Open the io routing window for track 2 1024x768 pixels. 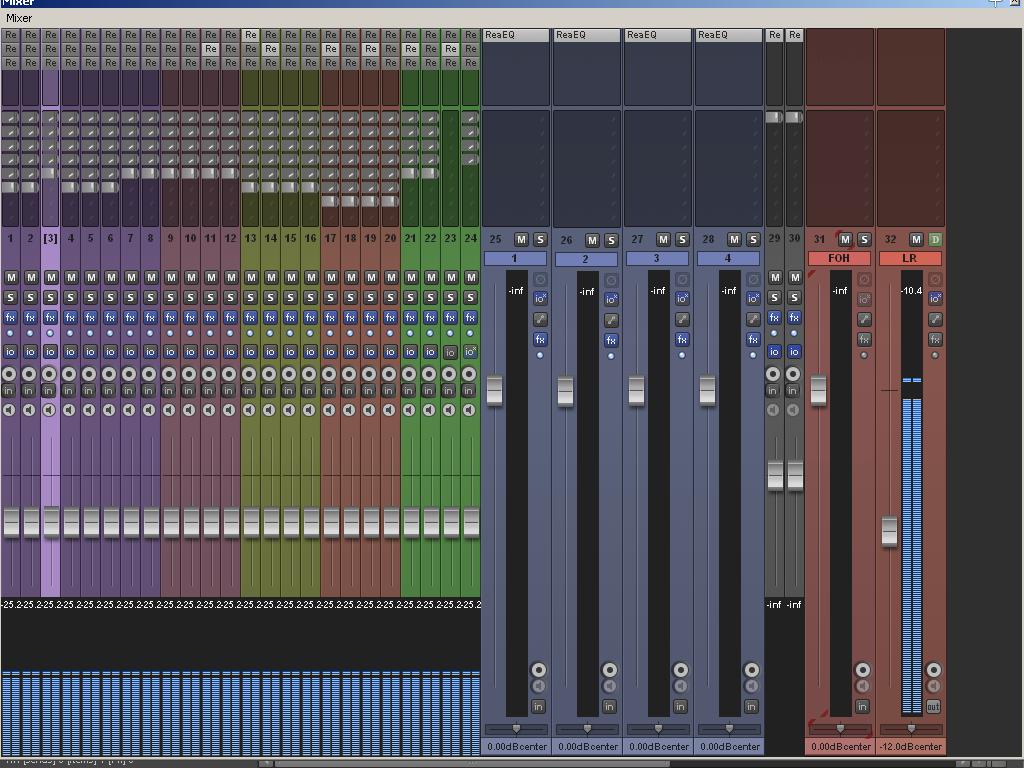(29, 352)
